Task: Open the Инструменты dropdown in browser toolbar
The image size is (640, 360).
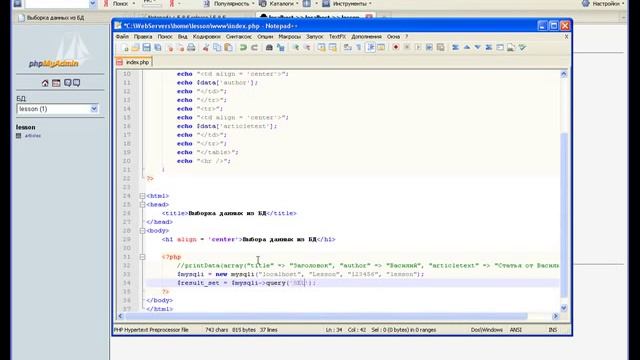Action: pyautogui.click(x=348, y=4)
